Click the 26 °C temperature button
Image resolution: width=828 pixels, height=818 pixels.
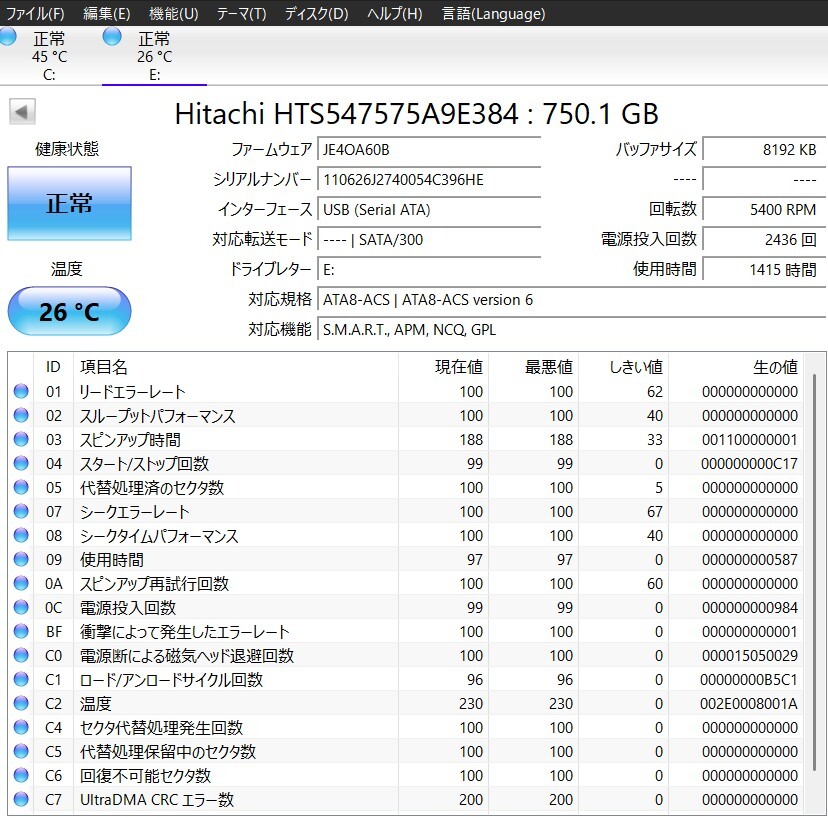69,312
